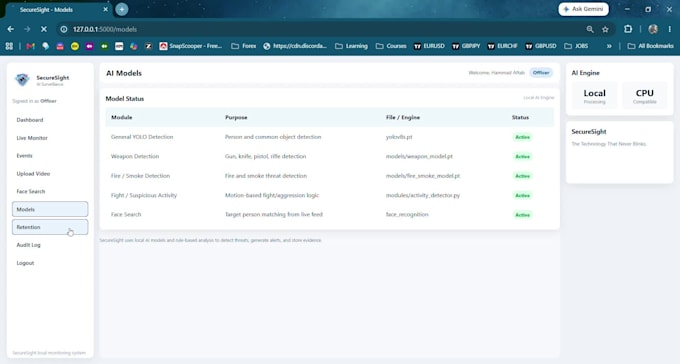Open the Z icon bookmark
The height and width of the screenshot is (364, 680).
pos(148,46)
